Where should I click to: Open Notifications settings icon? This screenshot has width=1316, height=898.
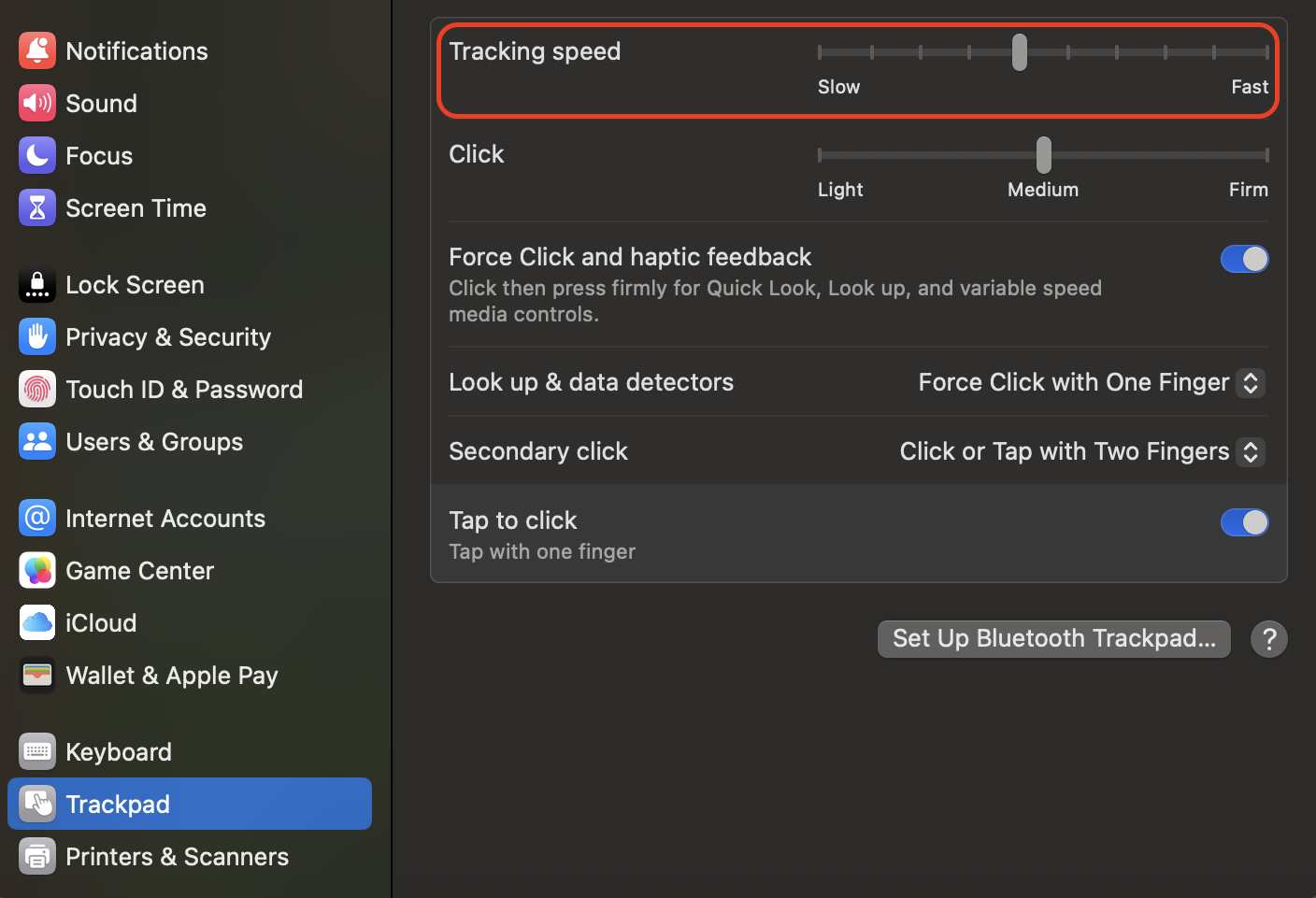37,50
